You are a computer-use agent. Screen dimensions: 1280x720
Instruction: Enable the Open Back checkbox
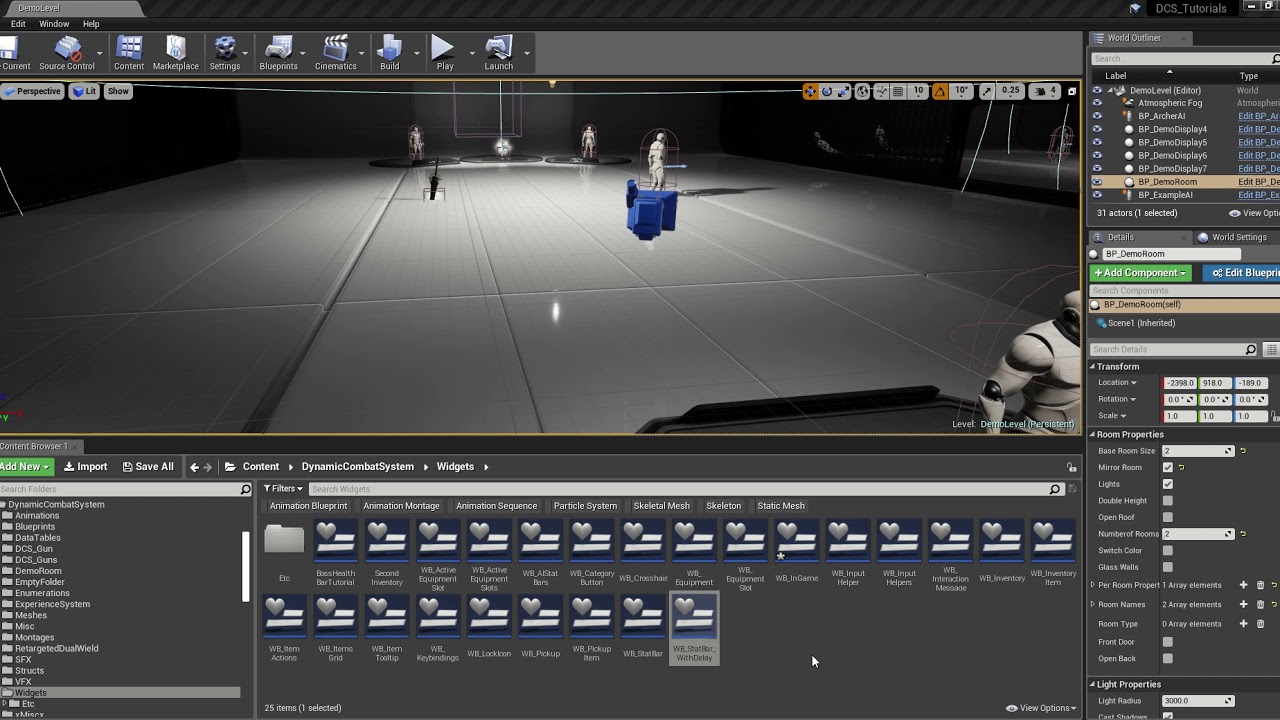(1167, 659)
